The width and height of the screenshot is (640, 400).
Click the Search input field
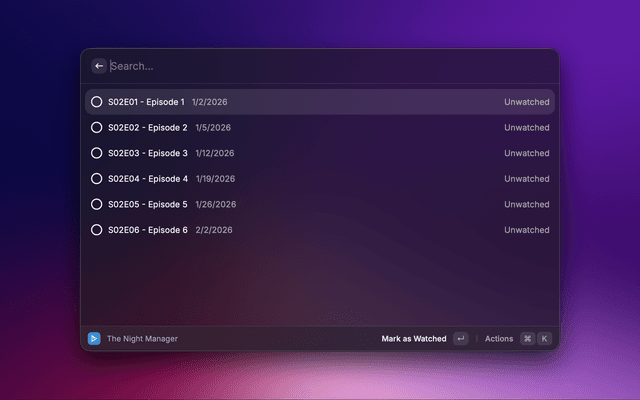(x=320, y=66)
